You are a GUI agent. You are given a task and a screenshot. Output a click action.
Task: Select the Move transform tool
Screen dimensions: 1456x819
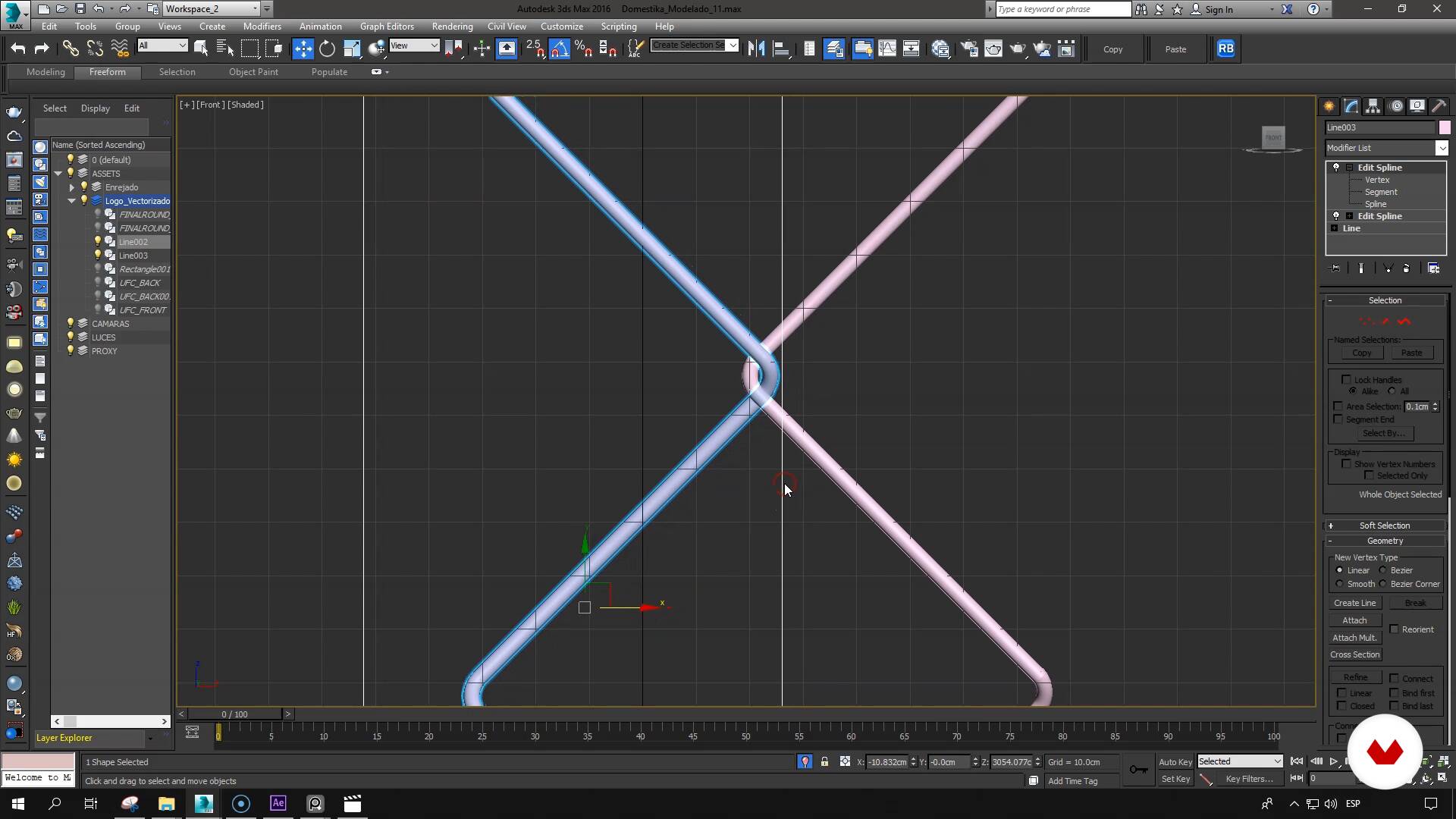[303, 49]
